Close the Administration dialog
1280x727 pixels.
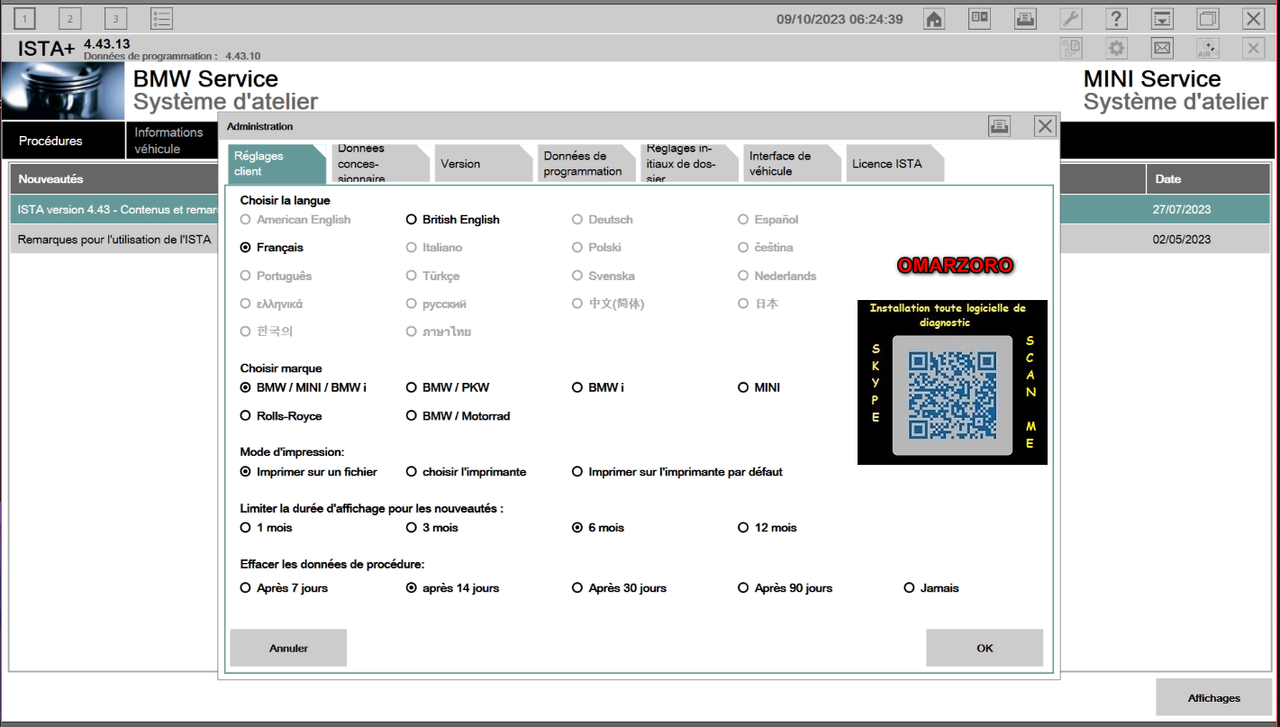[x=1045, y=126]
